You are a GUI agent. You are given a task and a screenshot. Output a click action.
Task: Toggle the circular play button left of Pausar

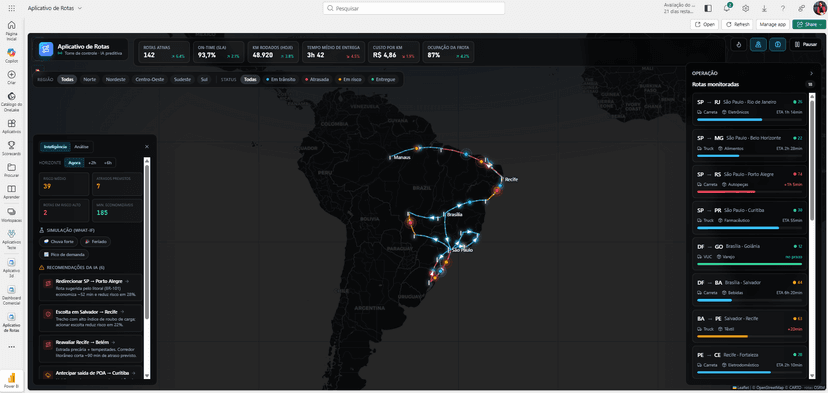click(x=777, y=45)
